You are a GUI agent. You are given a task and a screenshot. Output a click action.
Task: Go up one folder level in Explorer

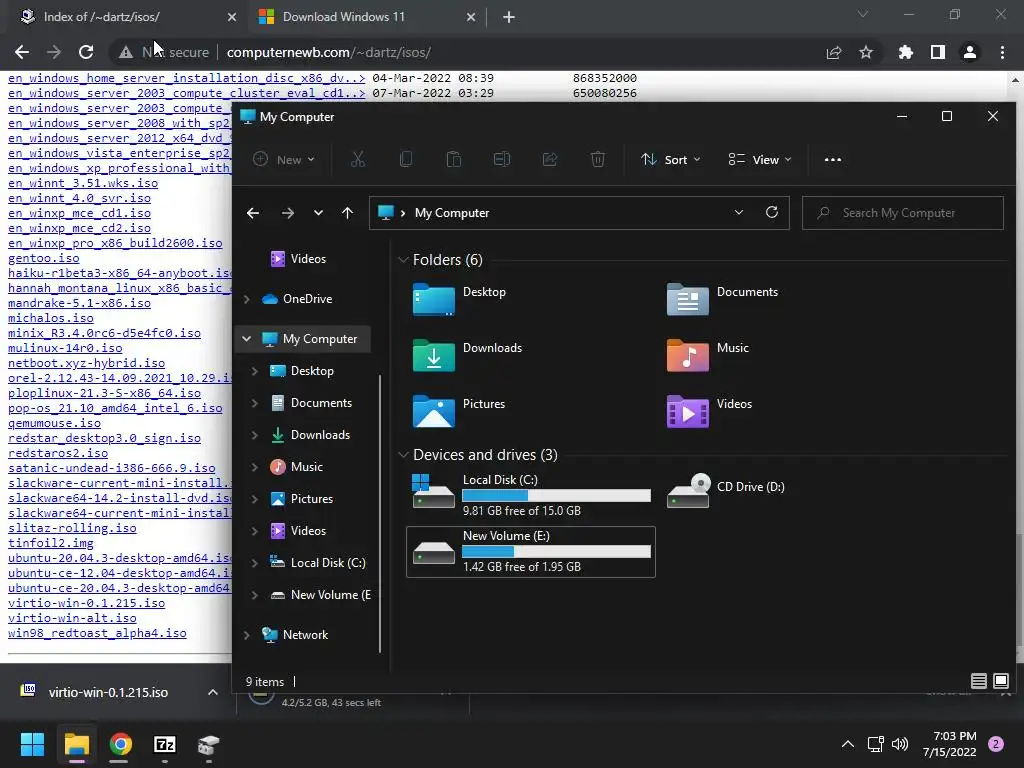point(347,213)
